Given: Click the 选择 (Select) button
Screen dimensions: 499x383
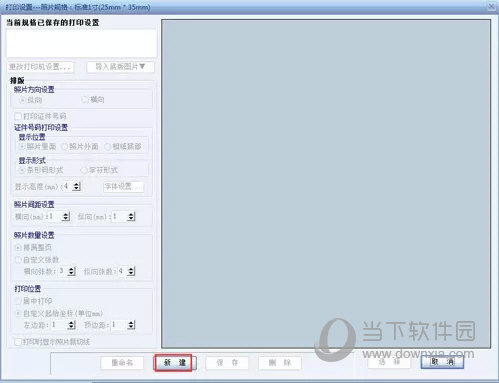Looking at the screenshot, I should 389,362.
